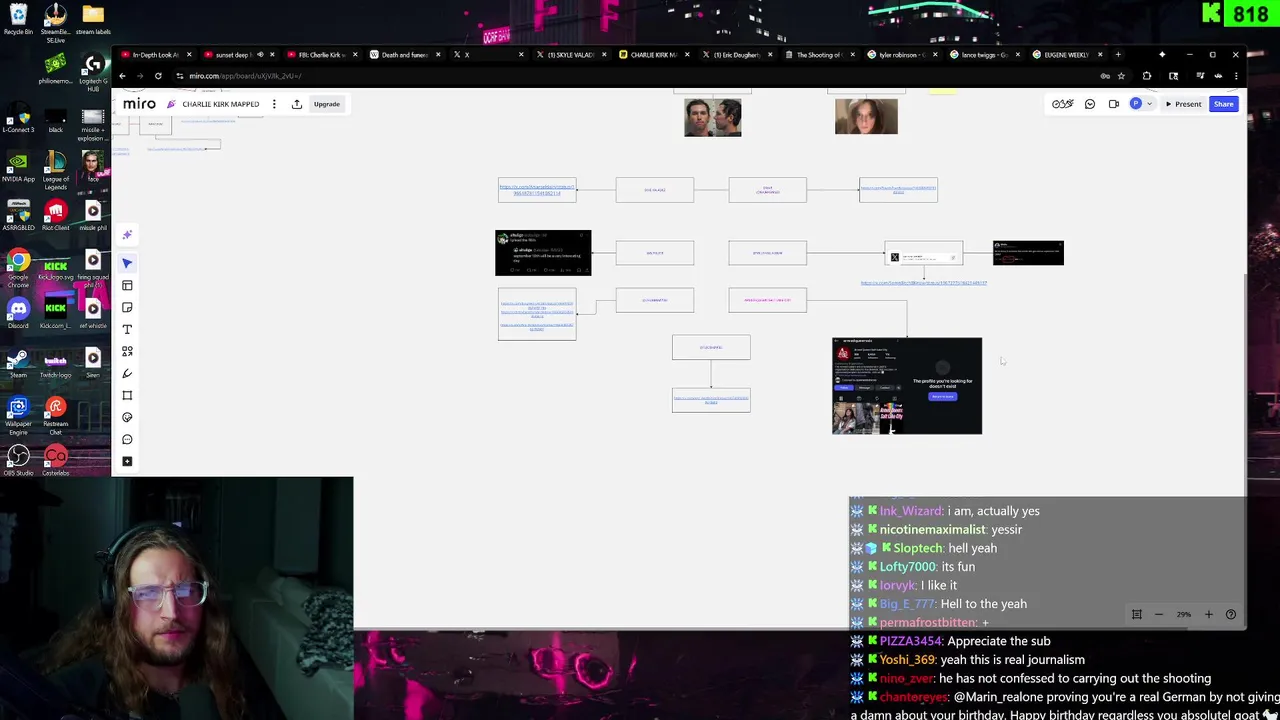
Task: Click the two men photo thumbnail
Action: click(713, 117)
